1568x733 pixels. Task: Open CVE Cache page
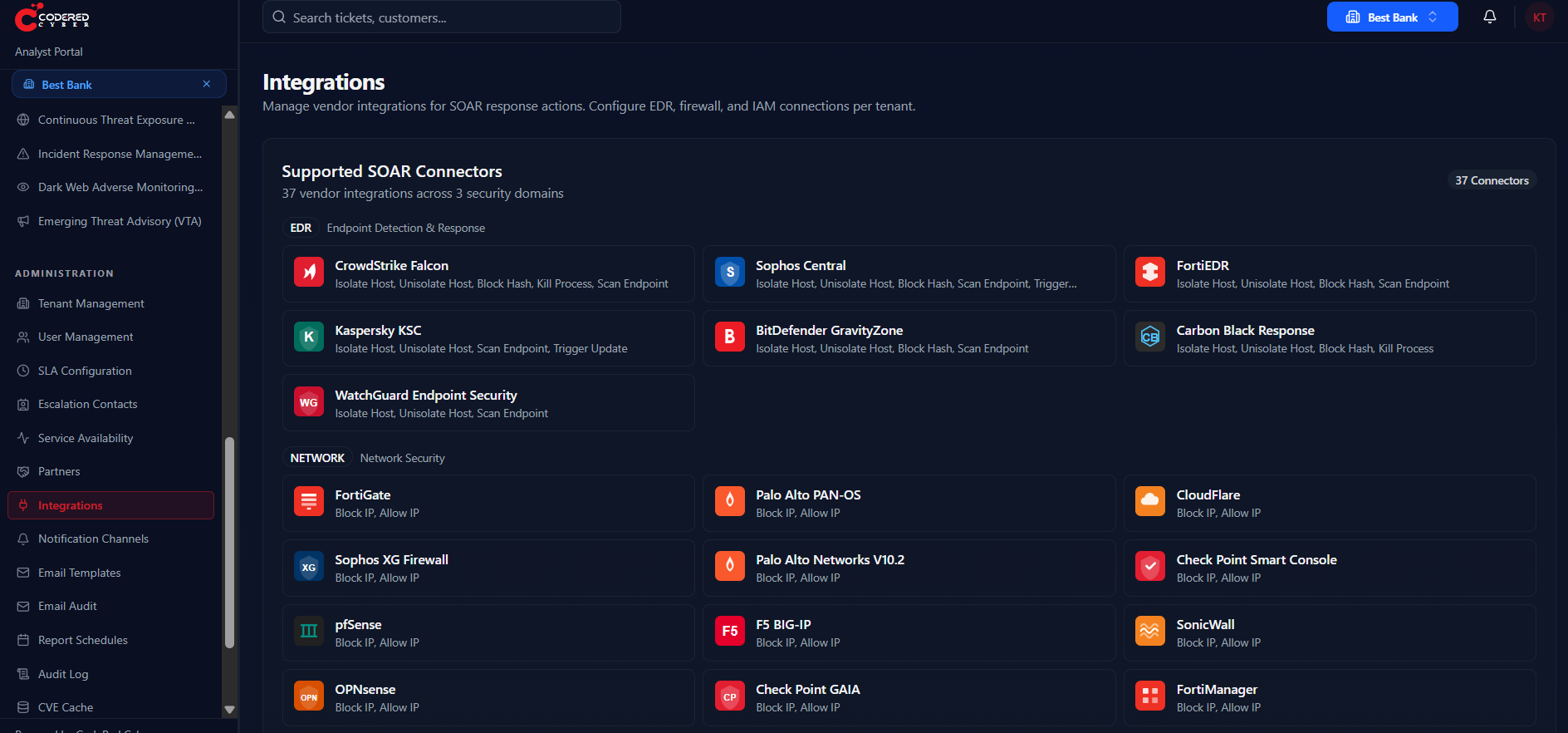click(x=111, y=707)
